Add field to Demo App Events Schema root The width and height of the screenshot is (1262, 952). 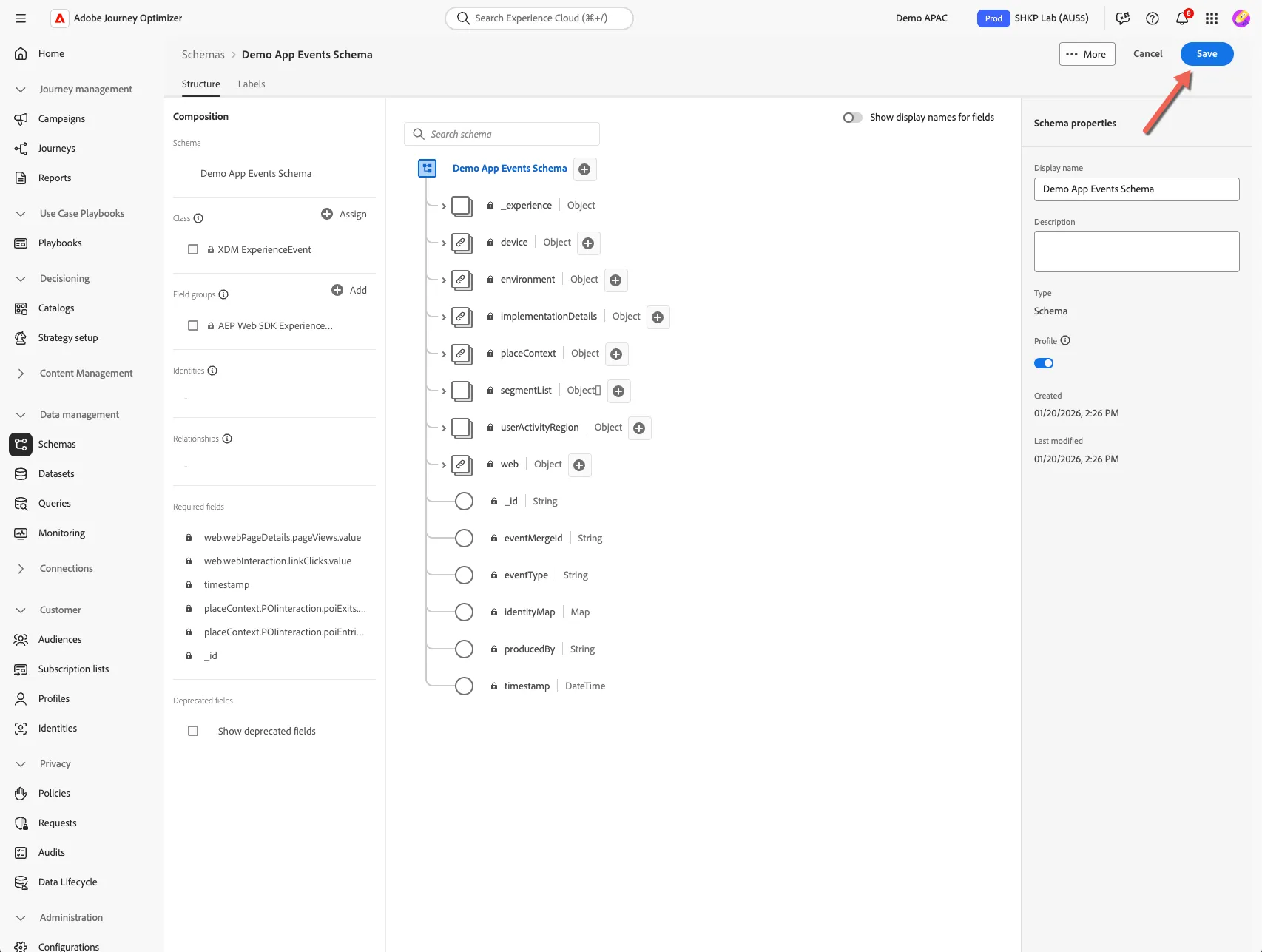coord(584,169)
